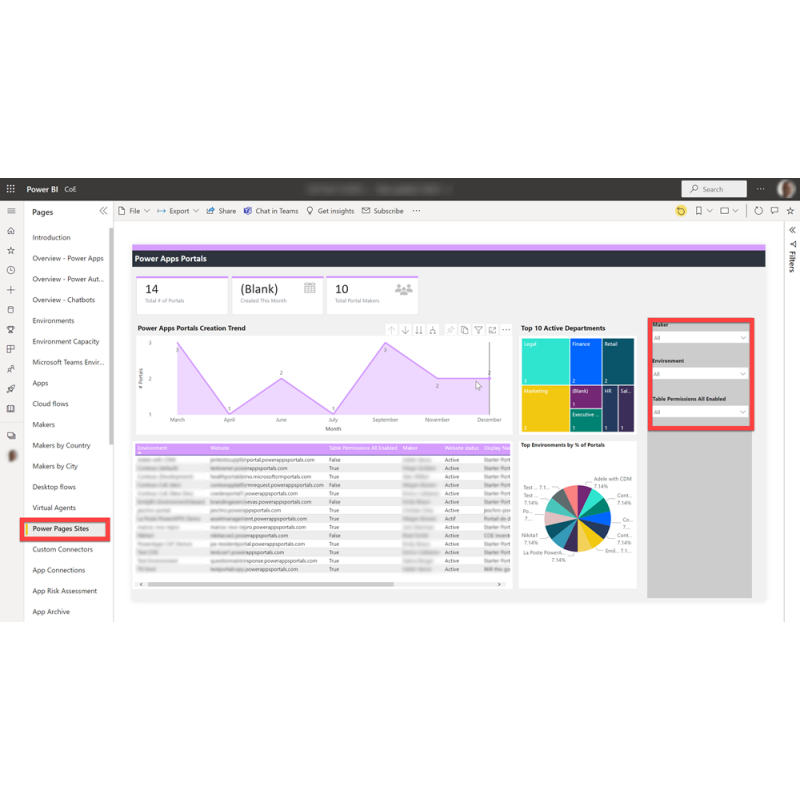Screen dimensions: 800x800
Task: Click the Search box in header
Action: click(x=714, y=189)
